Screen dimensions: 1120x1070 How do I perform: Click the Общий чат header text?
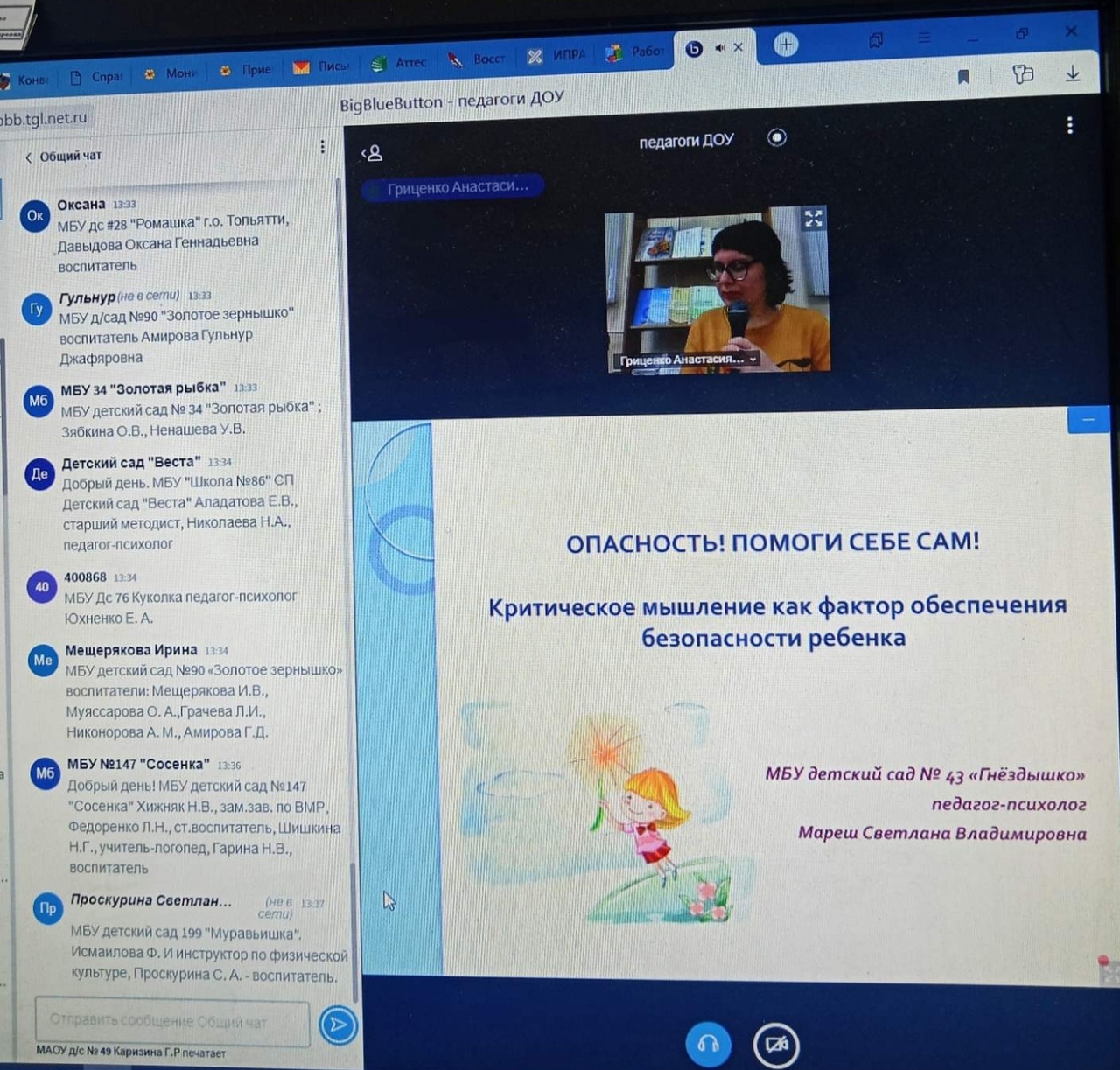(x=70, y=156)
